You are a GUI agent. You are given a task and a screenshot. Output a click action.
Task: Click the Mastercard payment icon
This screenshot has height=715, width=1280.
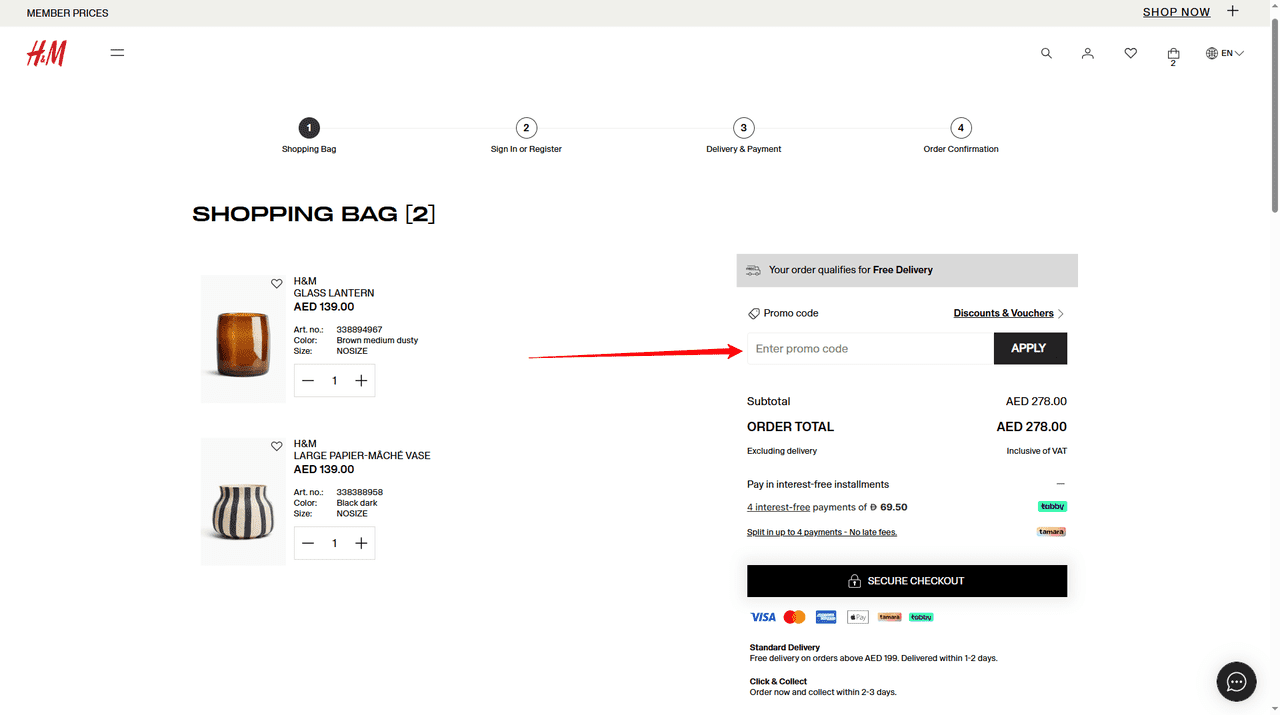(x=795, y=617)
